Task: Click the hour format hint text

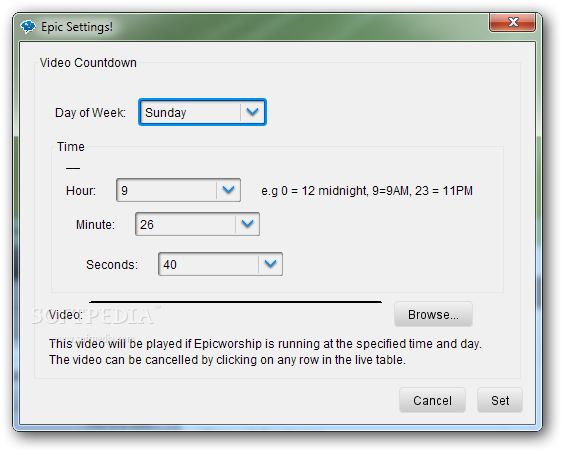Action: (367, 191)
